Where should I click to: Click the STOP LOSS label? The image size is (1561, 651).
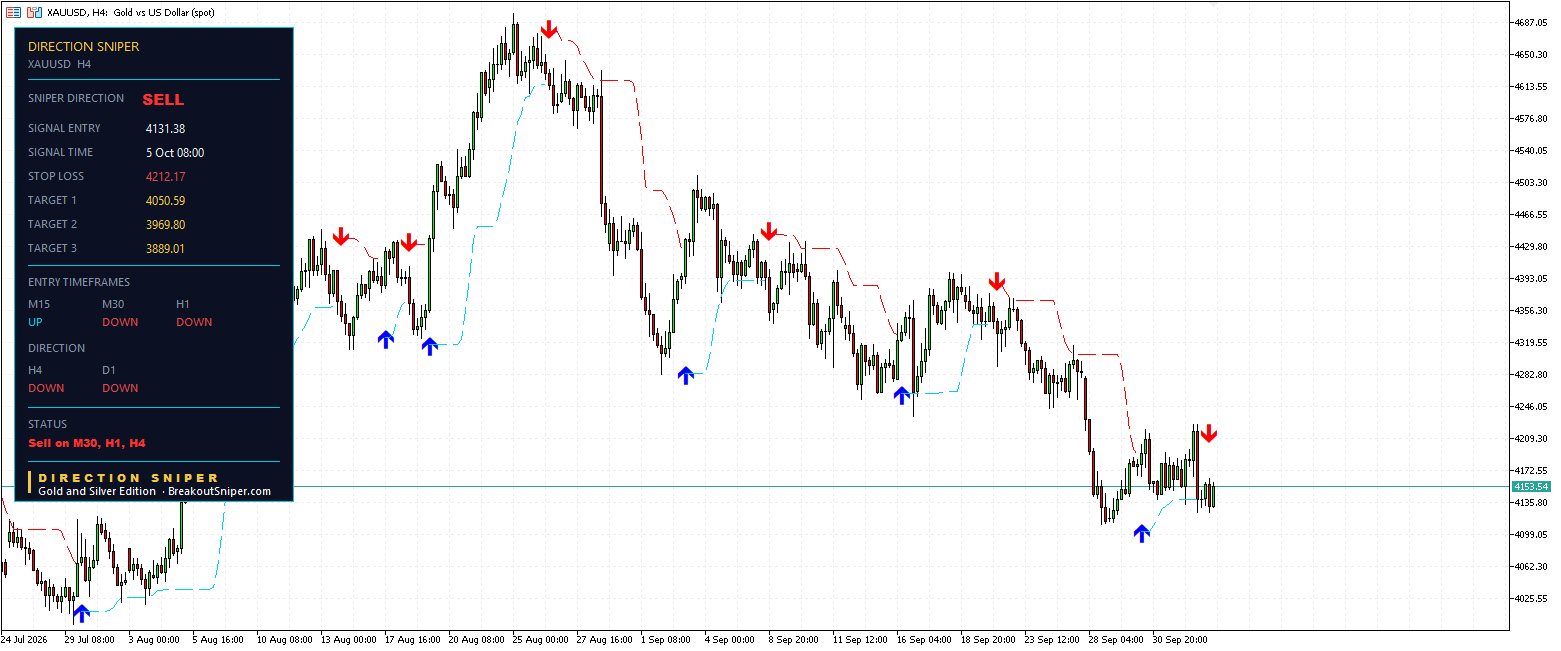pyautogui.click(x=56, y=176)
